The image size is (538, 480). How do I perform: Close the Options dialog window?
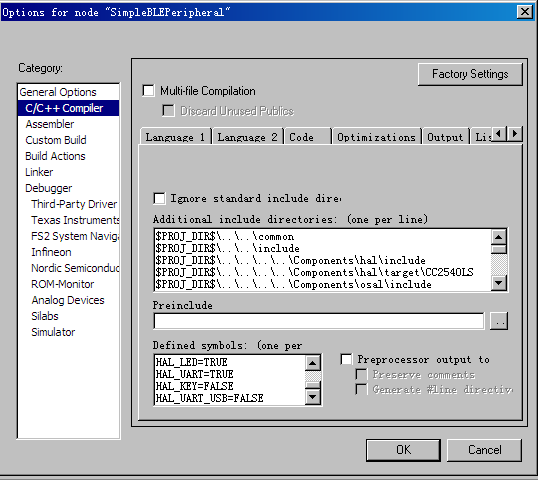coord(525,12)
